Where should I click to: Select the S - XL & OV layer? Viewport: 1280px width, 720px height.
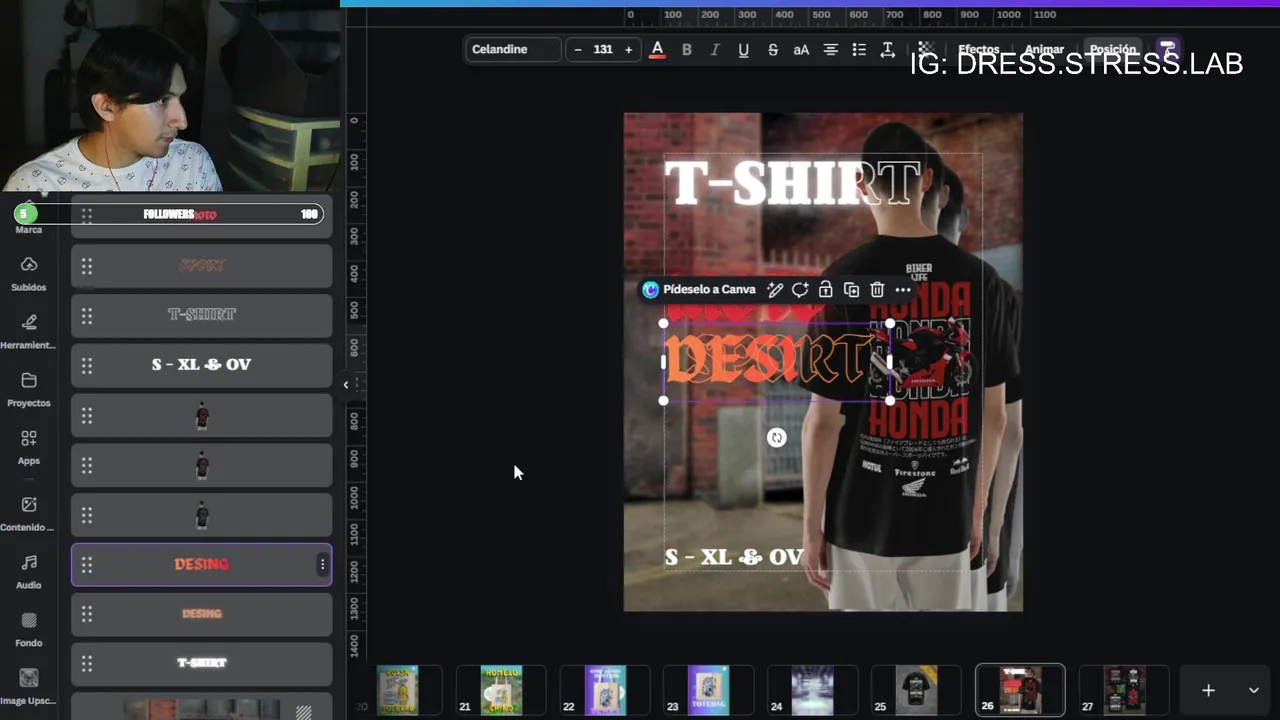point(201,365)
